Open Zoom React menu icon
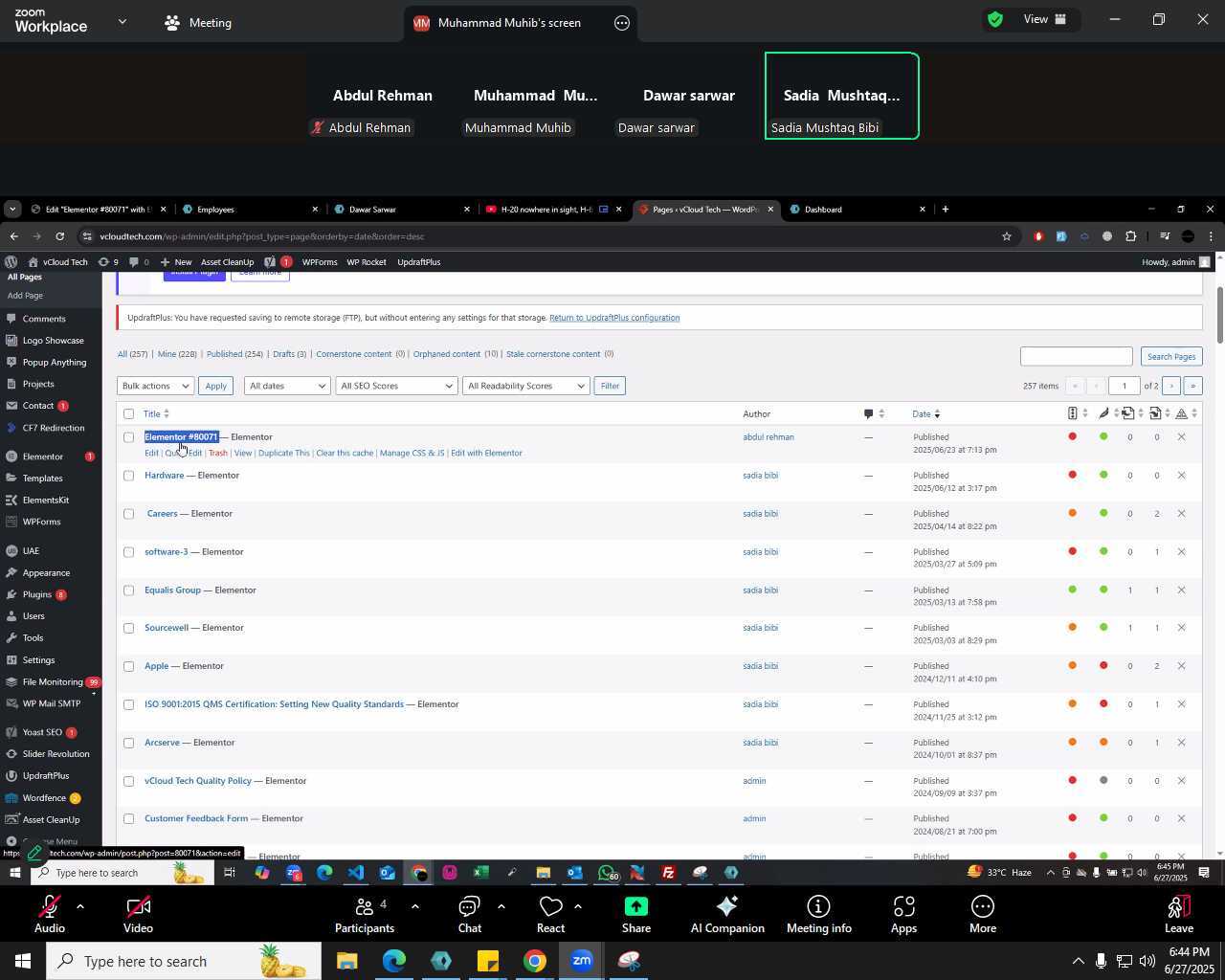The width and height of the screenshot is (1225, 980). (x=550, y=907)
